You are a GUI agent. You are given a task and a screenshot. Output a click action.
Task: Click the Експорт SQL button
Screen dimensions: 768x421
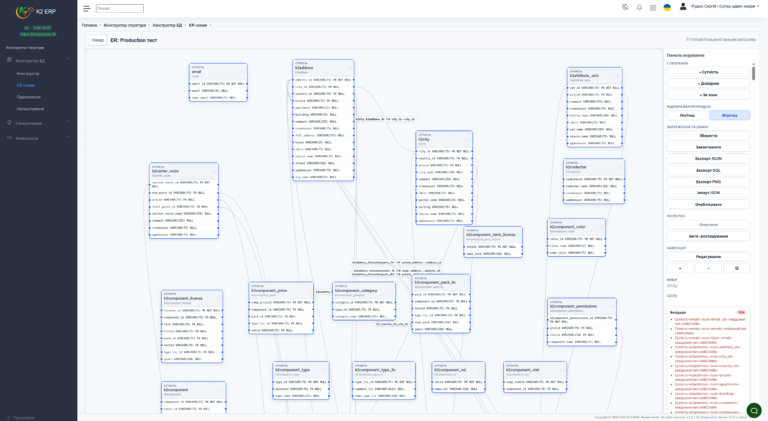point(708,170)
